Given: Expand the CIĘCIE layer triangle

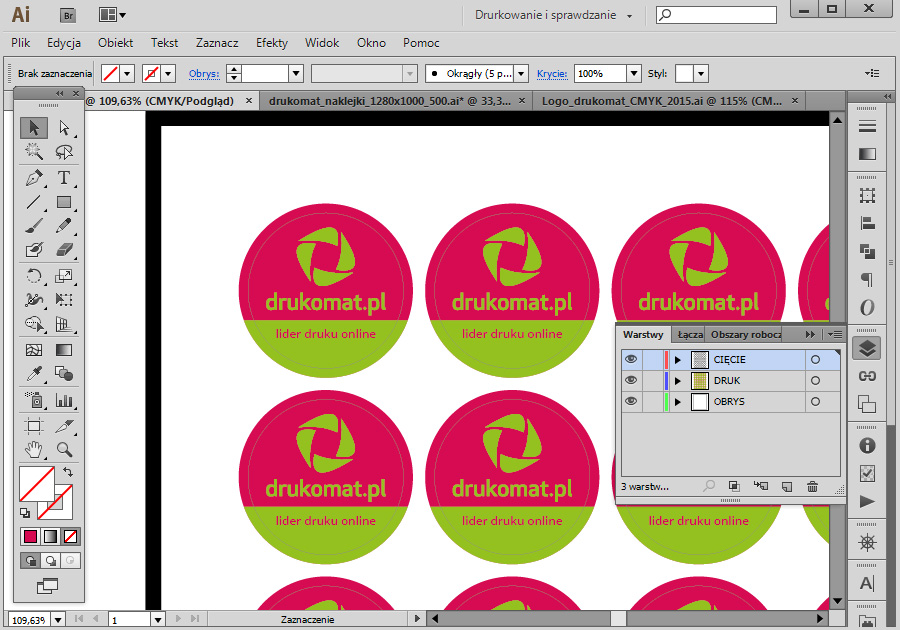Looking at the screenshot, I should (x=678, y=360).
